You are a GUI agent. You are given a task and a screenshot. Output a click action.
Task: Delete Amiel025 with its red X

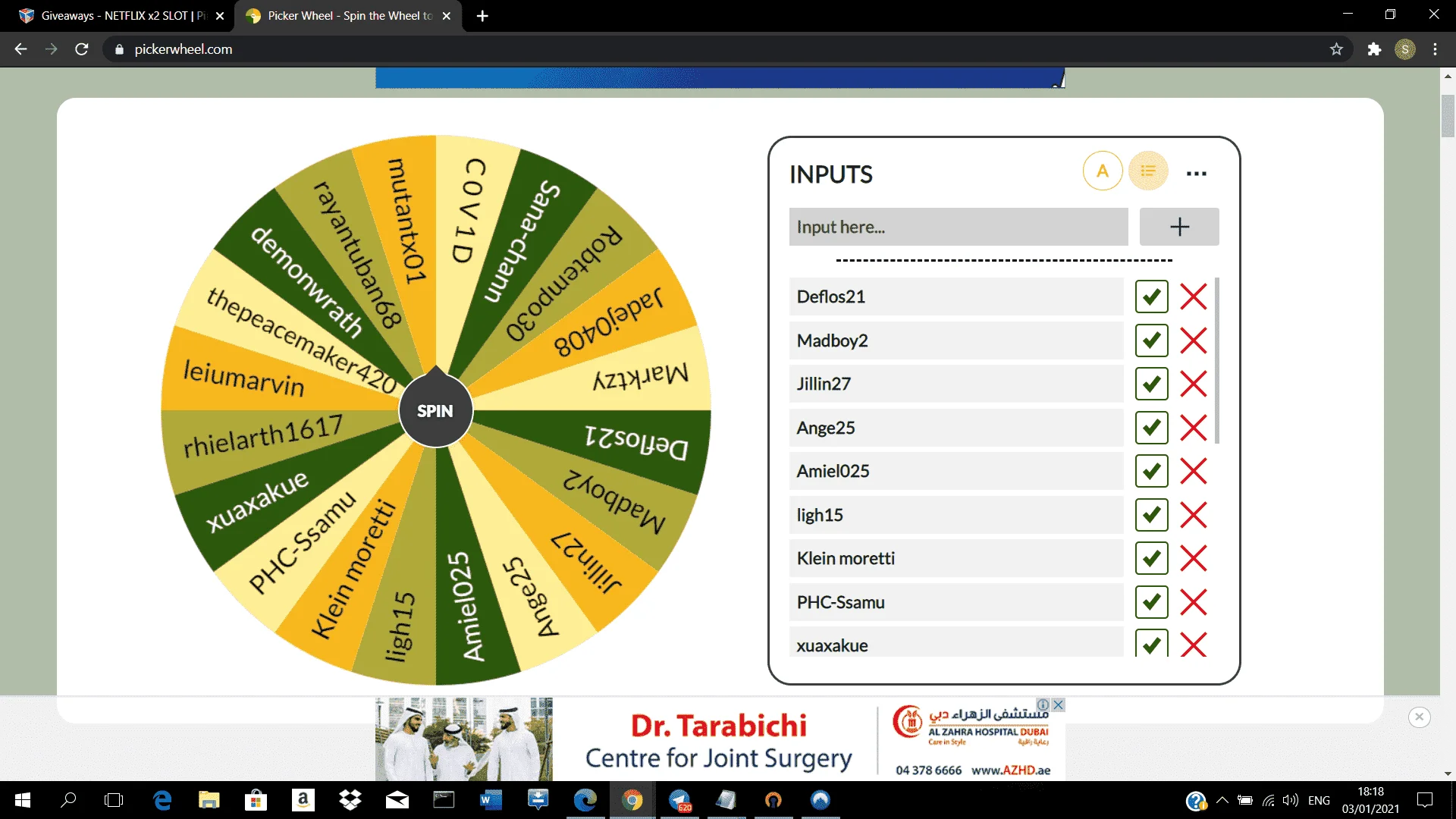point(1193,471)
